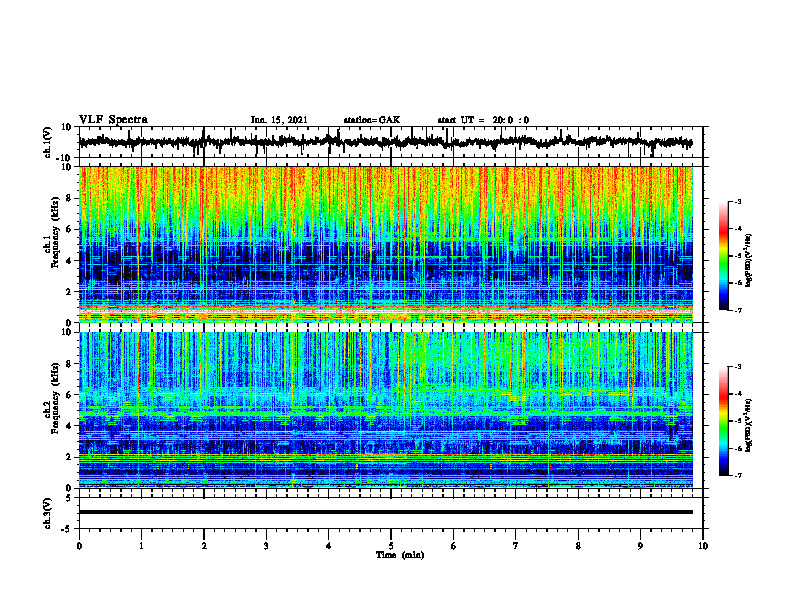Click time axis tick label "9"
The width and height of the screenshot is (792, 612).
[640, 546]
